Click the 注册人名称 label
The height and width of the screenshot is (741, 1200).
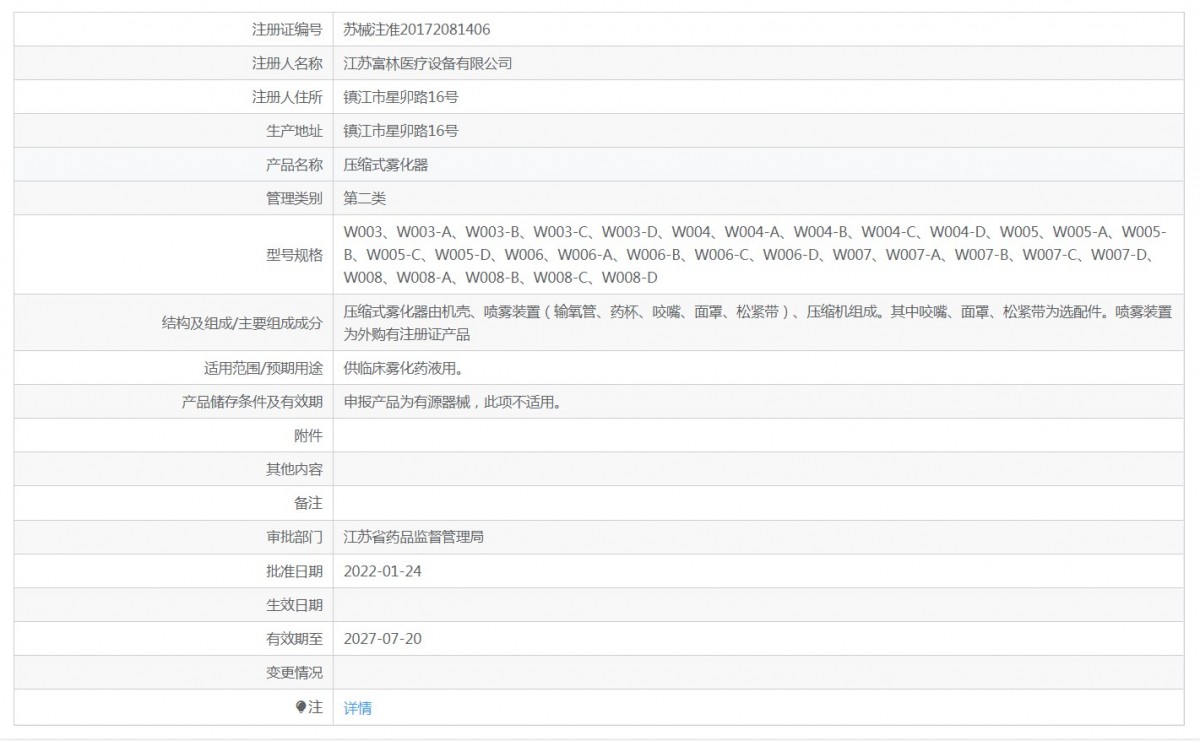click(287, 64)
